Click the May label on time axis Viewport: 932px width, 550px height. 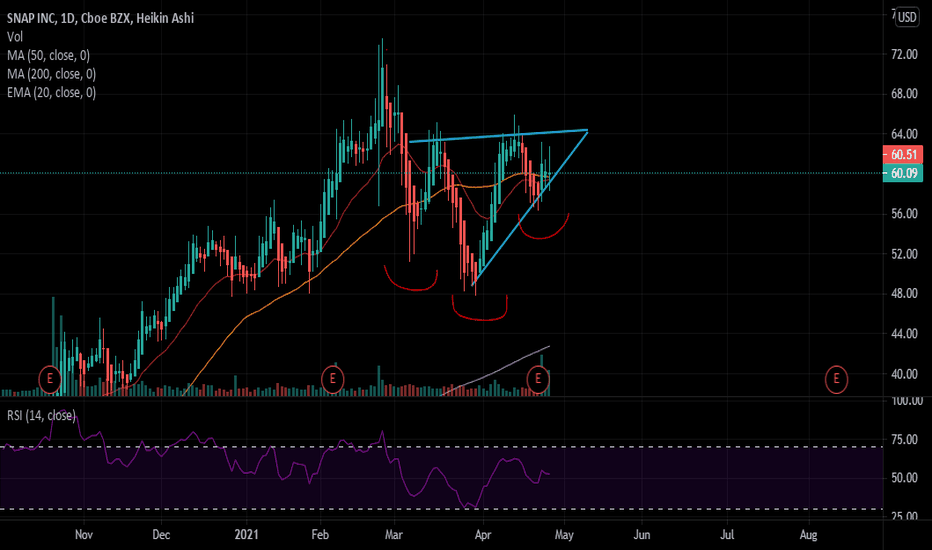pyautogui.click(x=564, y=535)
